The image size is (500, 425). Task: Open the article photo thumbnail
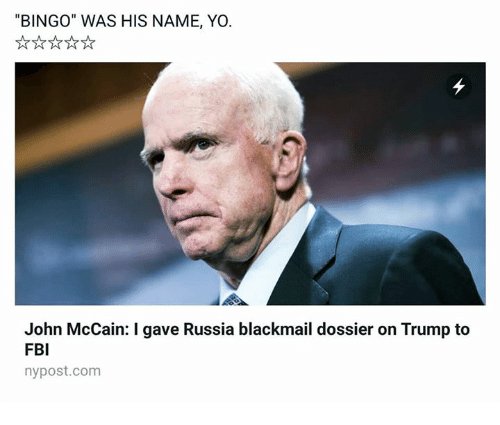250,183
